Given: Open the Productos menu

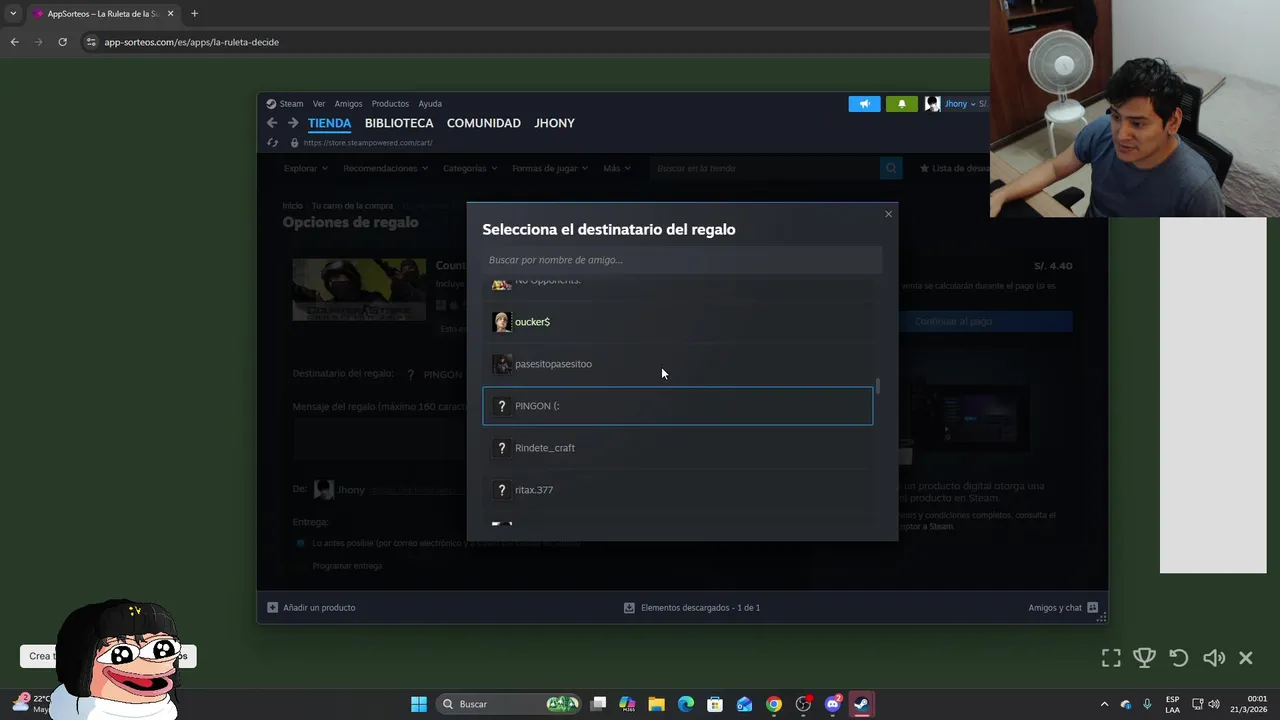Looking at the screenshot, I should coord(390,104).
